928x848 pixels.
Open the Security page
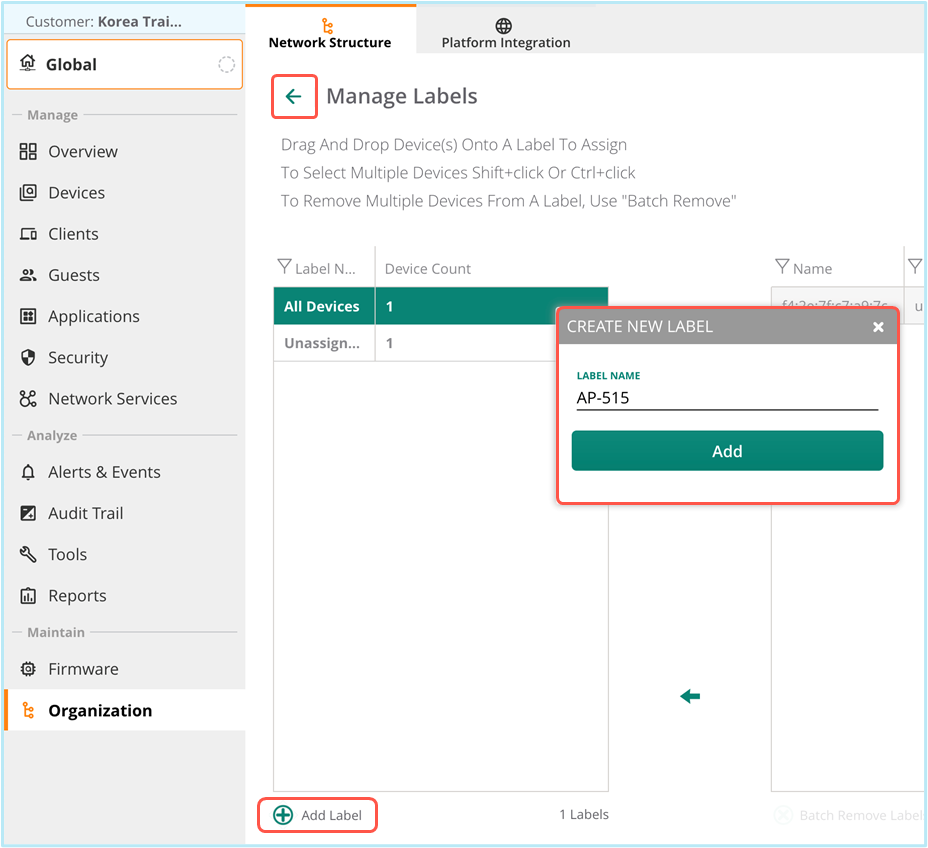click(77, 358)
